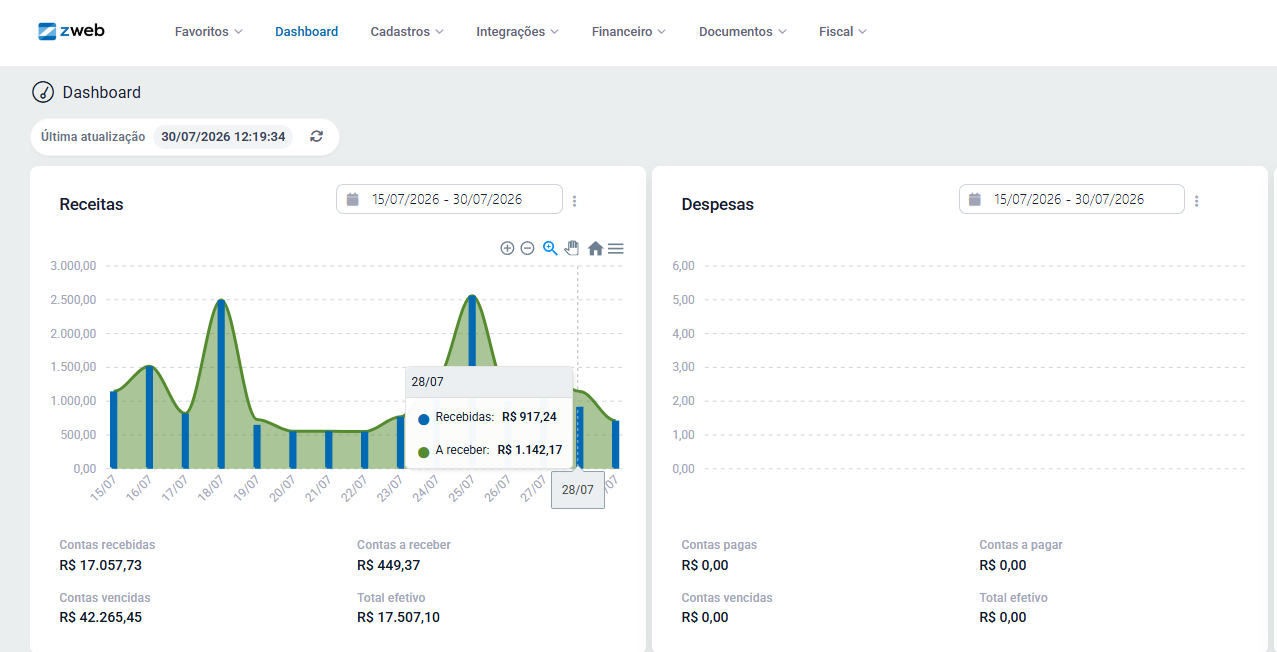Click the calendar icon in Despesas date field
Viewport: 1277px width, 652px height.
[975, 199]
